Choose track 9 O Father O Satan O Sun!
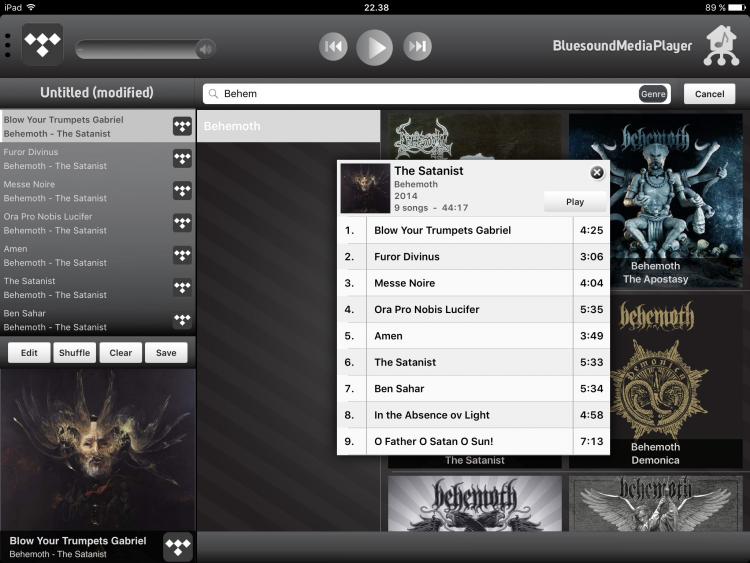This screenshot has height=563, width=750. pos(474,441)
